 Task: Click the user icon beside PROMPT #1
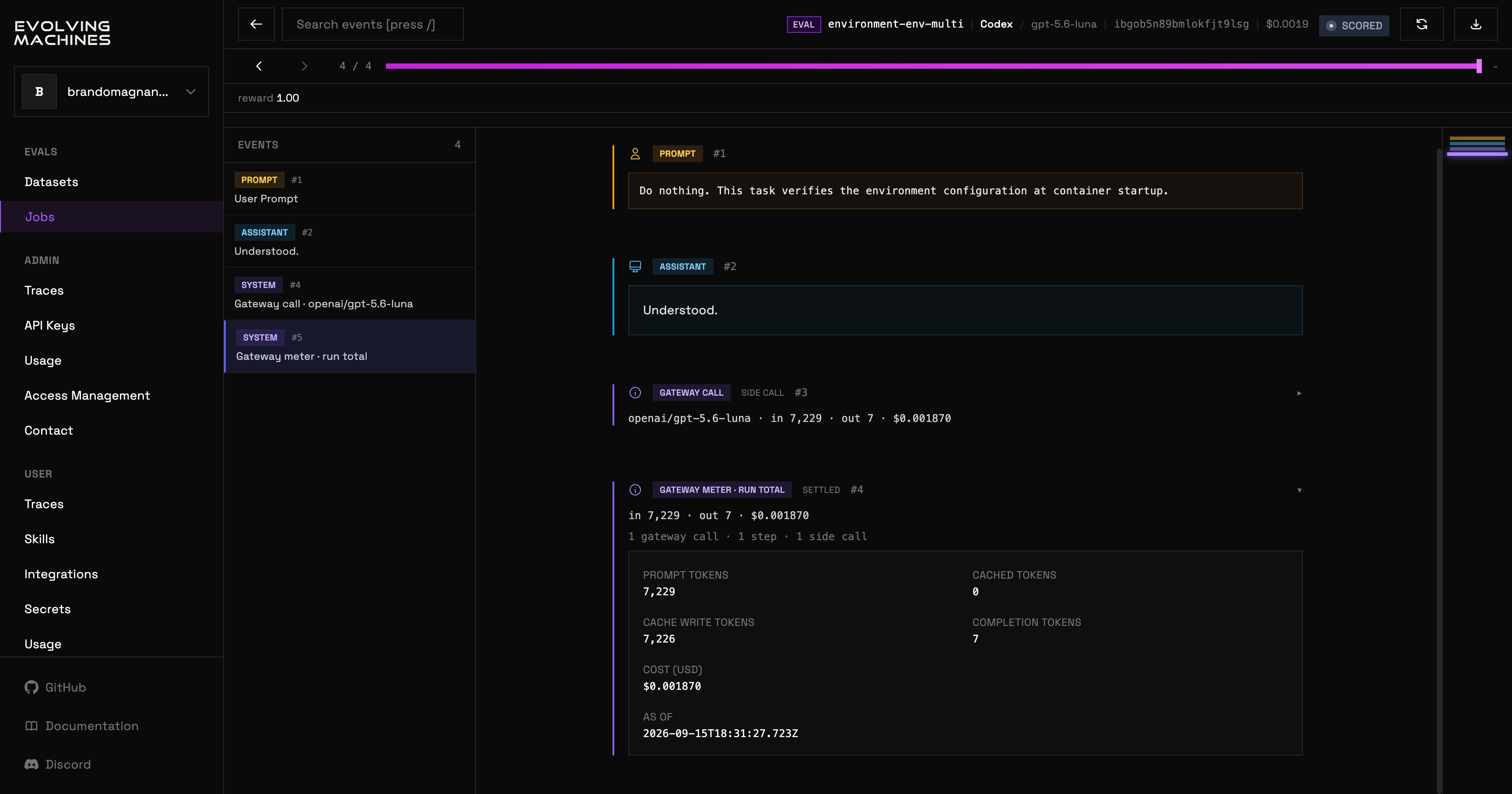635,154
